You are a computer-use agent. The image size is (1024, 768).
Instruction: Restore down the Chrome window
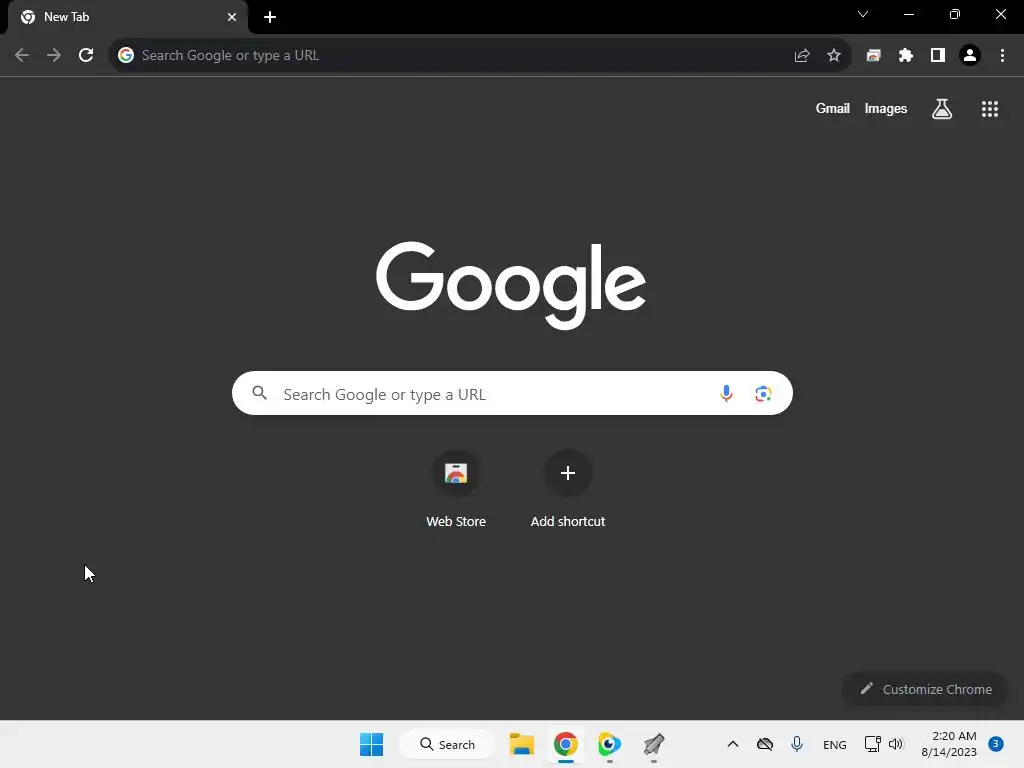click(x=955, y=14)
